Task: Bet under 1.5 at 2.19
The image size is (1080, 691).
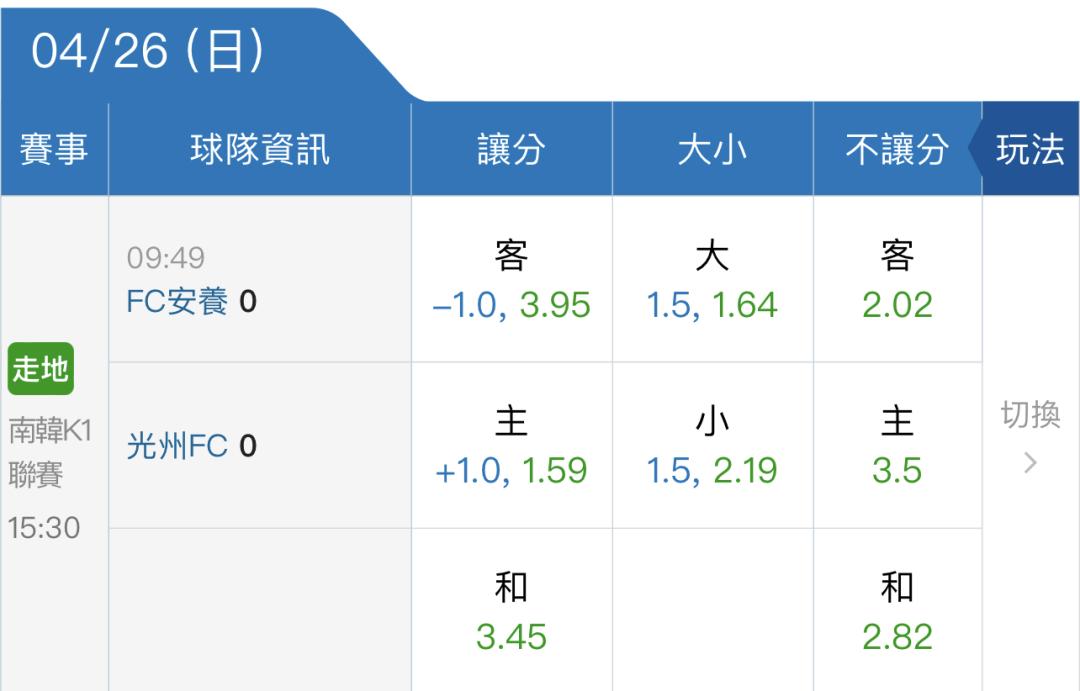Action: pos(712,447)
